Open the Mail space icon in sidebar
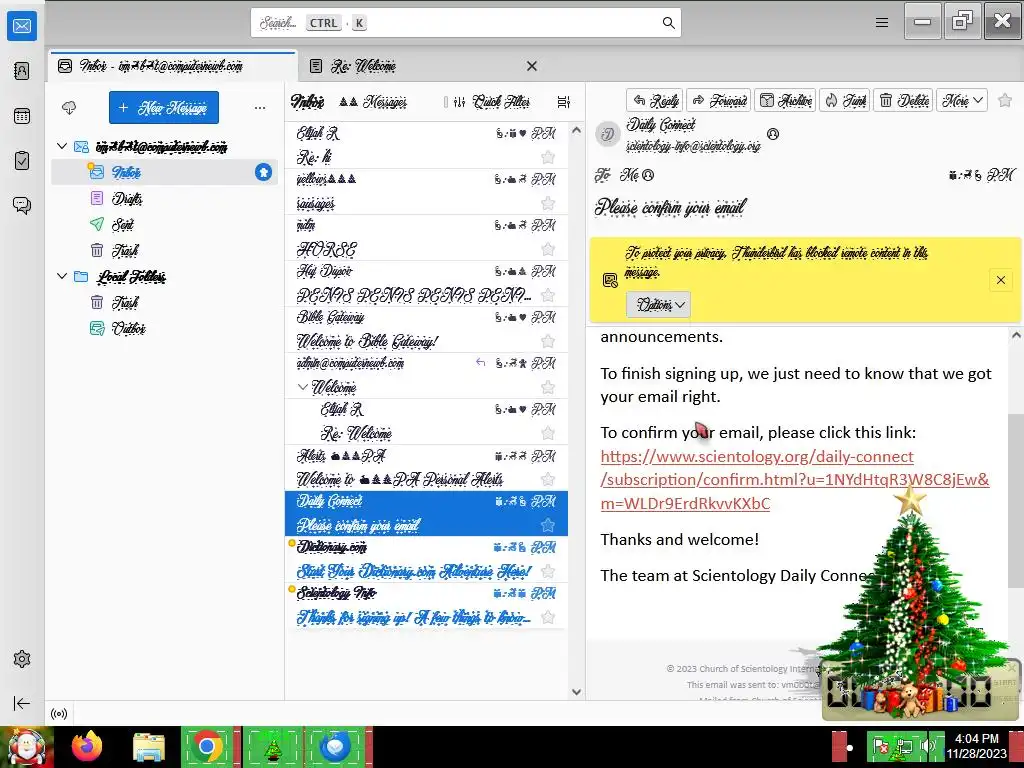Image resolution: width=1024 pixels, height=768 pixels. [22, 26]
